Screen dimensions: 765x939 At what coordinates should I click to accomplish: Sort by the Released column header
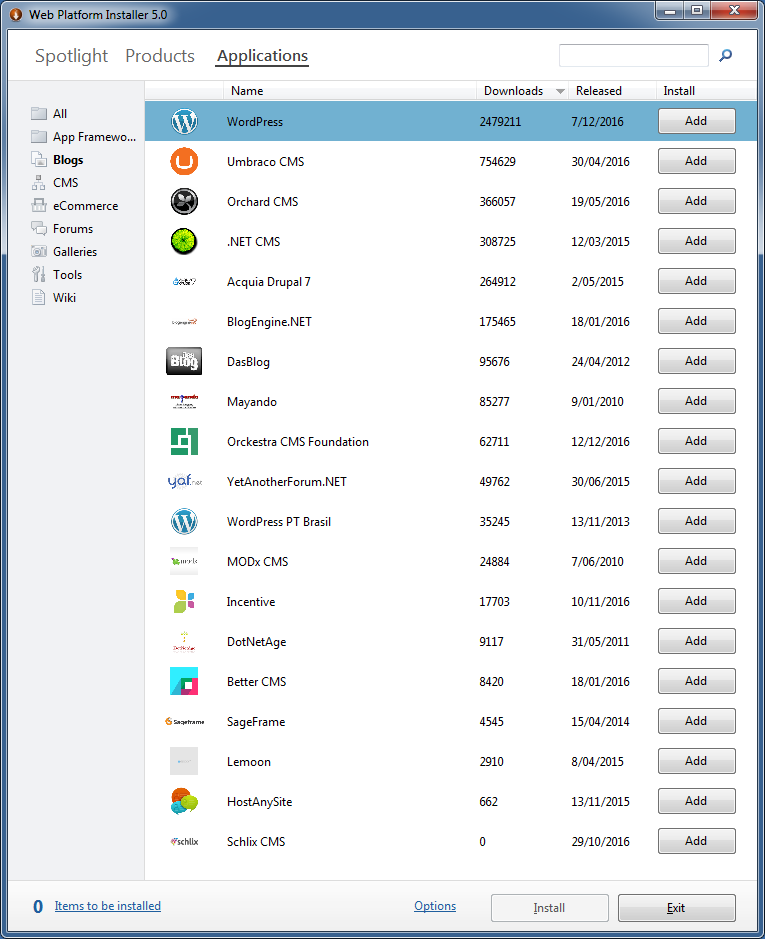[x=598, y=90]
